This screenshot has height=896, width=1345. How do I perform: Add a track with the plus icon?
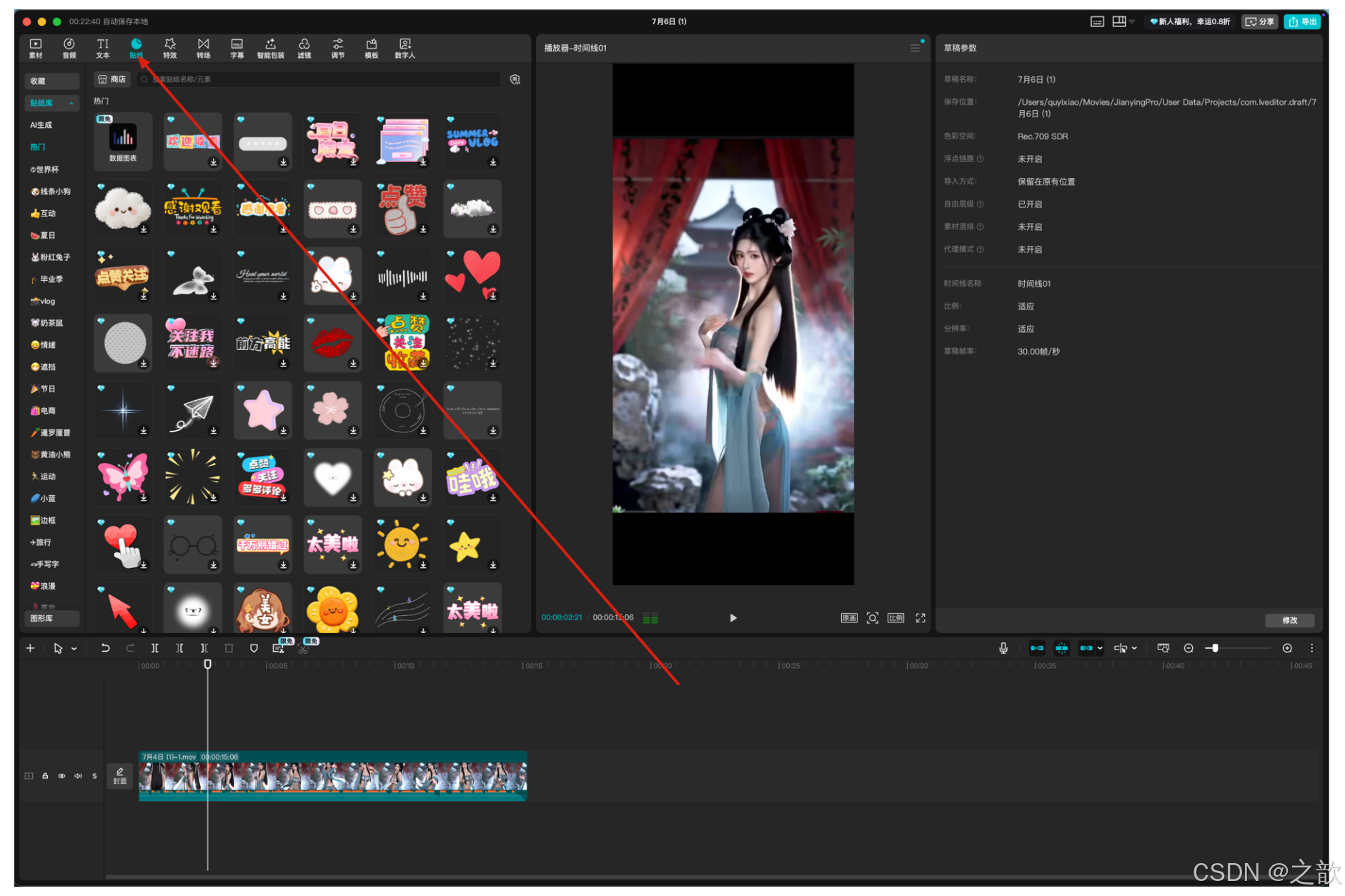tap(30, 648)
